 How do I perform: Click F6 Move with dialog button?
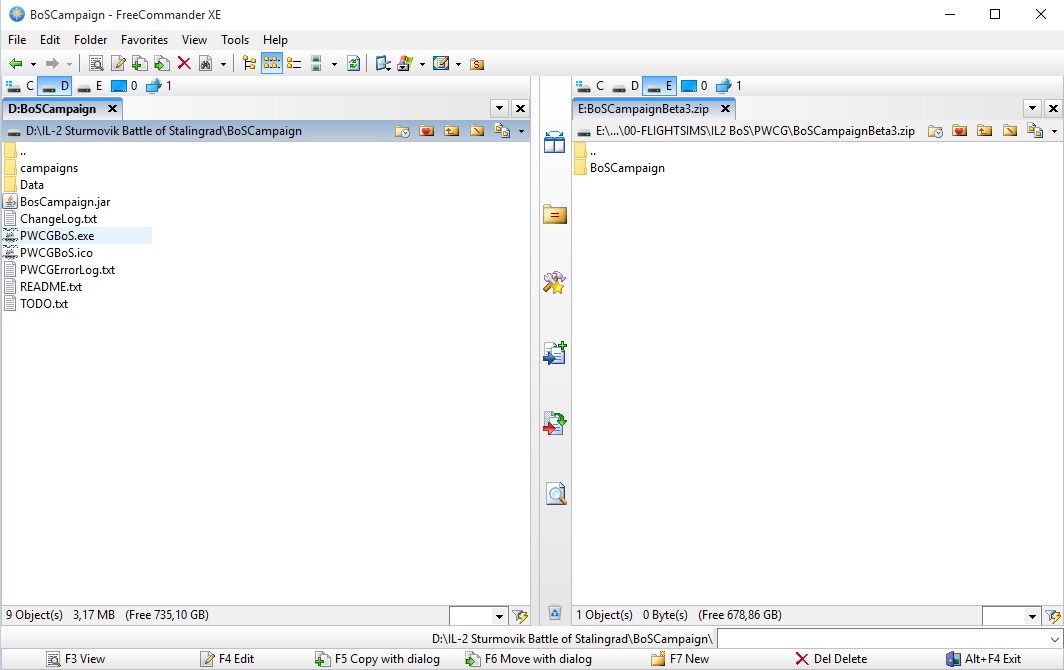point(528,658)
